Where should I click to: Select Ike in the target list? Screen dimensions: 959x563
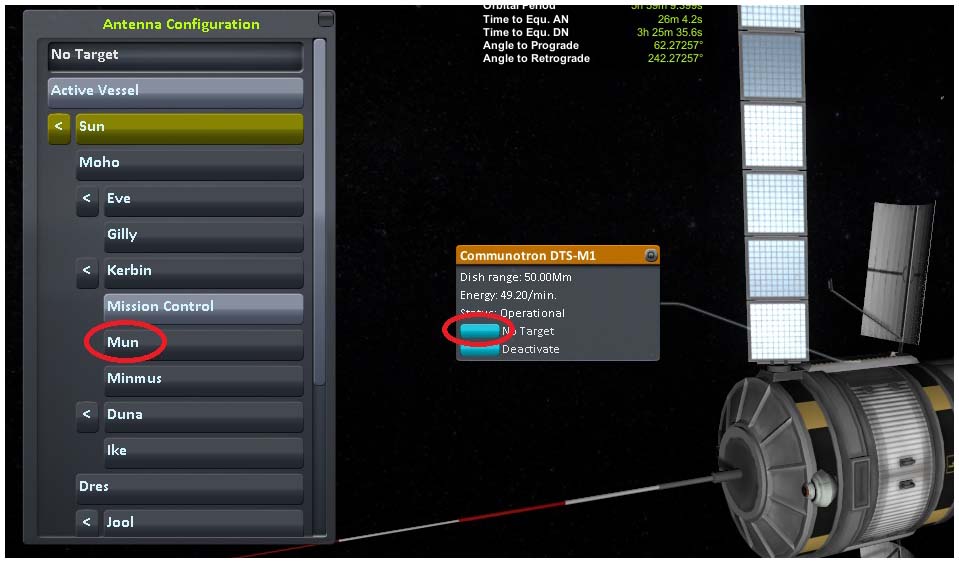tap(203, 452)
